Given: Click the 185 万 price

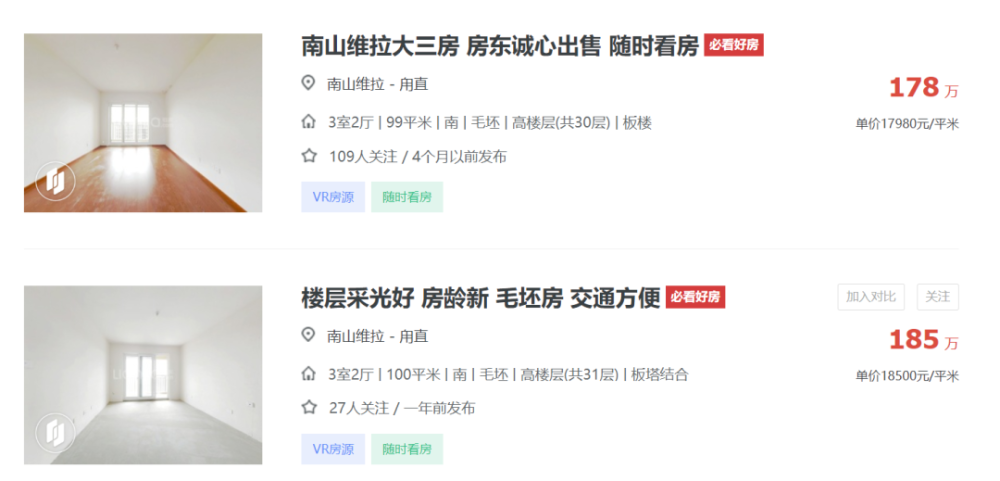Looking at the screenshot, I should click(x=923, y=340).
